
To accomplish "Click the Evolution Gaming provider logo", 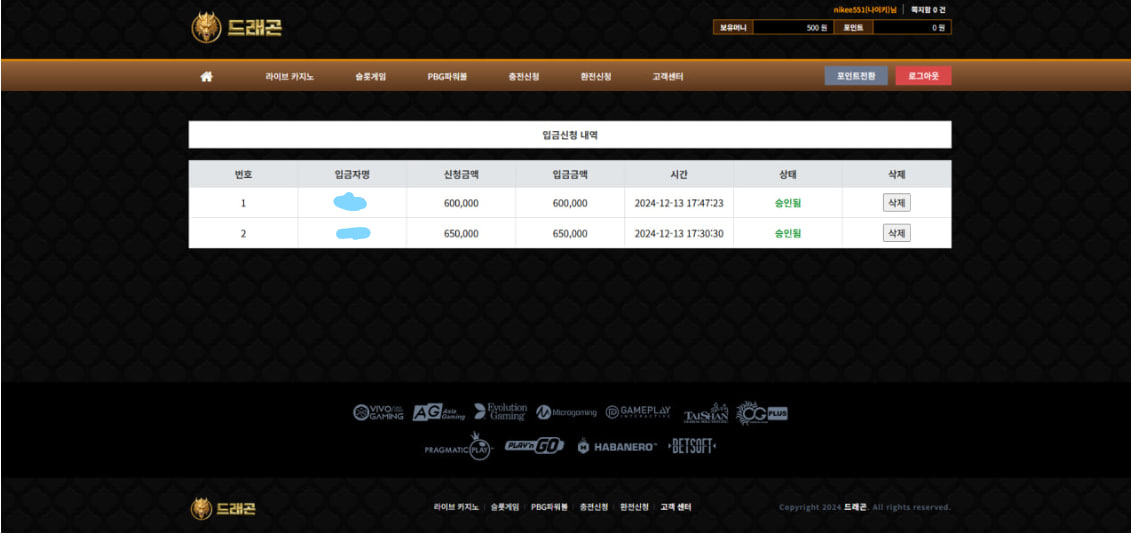I will coord(500,412).
